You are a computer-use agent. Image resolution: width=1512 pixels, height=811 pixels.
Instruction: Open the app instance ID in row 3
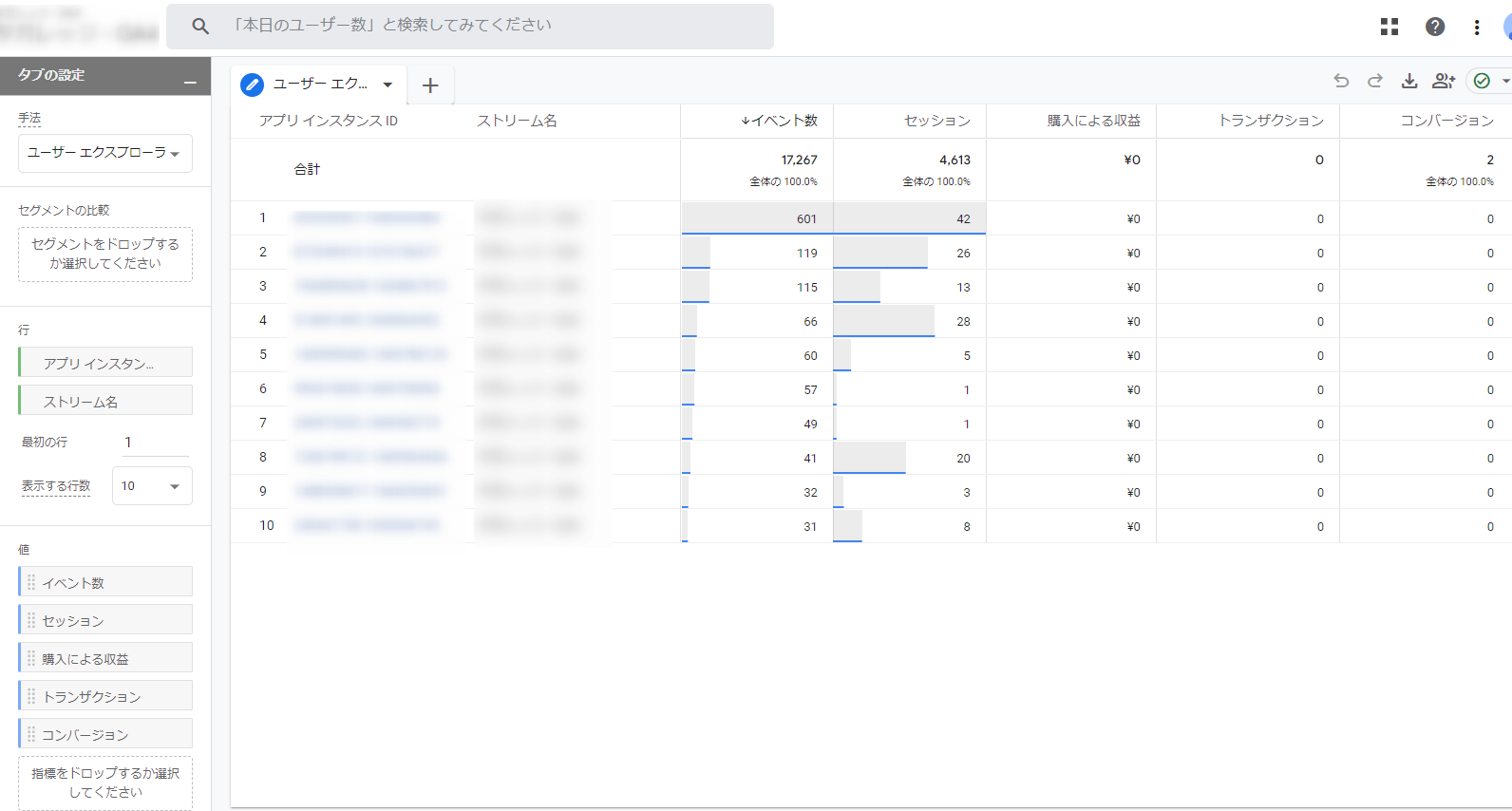(369, 287)
